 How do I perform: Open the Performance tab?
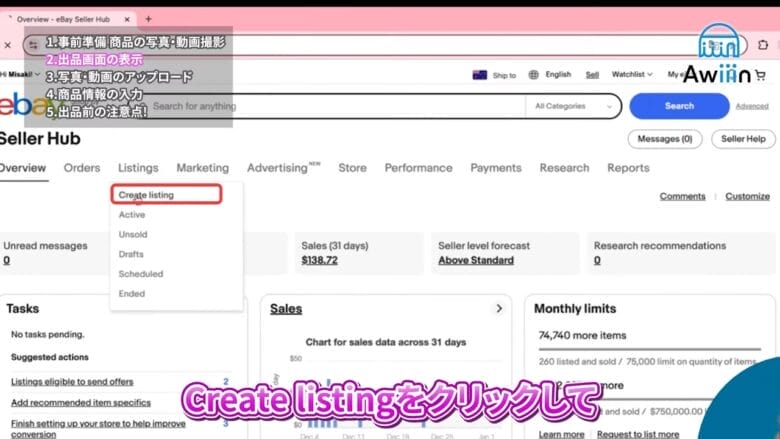[418, 168]
